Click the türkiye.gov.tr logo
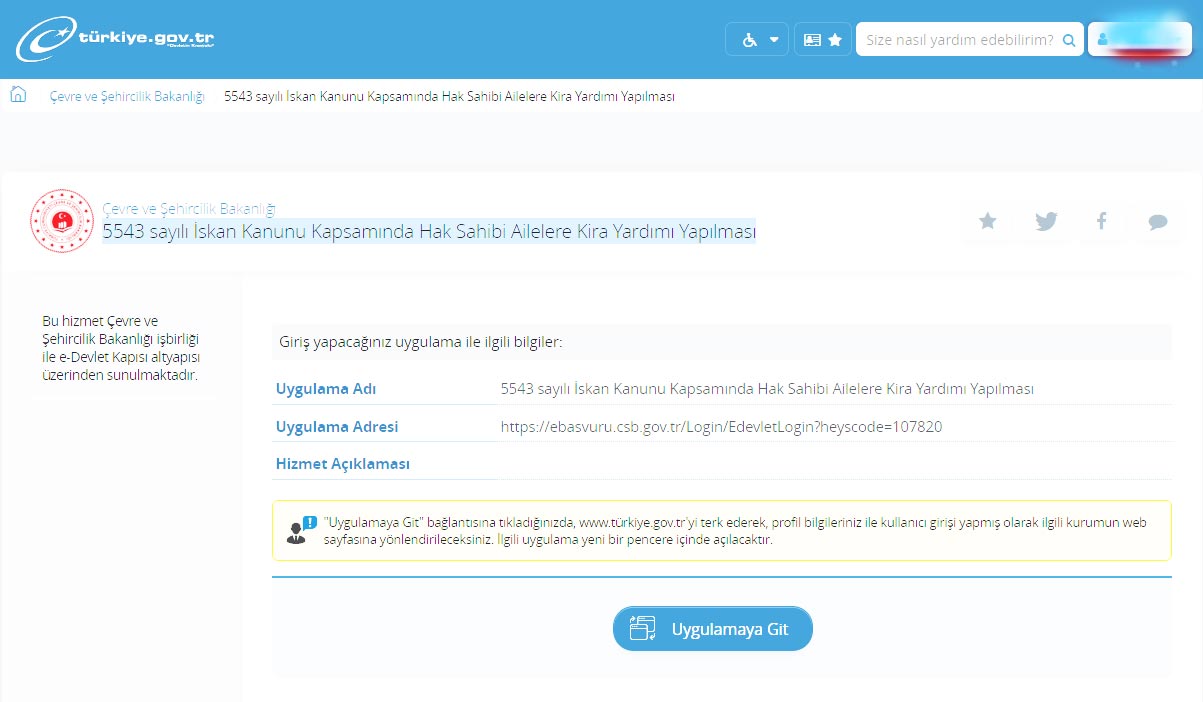The image size is (1203, 702). coord(115,39)
